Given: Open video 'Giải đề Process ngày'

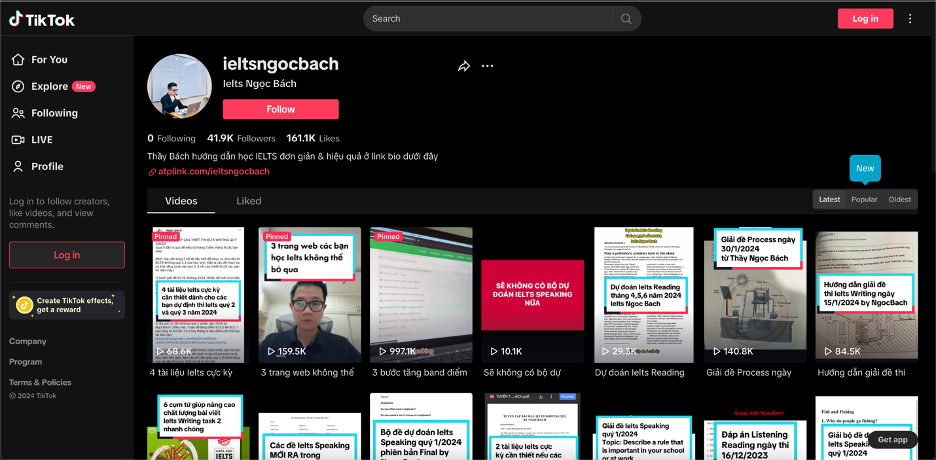Looking at the screenshot, I should click(755, 295).
